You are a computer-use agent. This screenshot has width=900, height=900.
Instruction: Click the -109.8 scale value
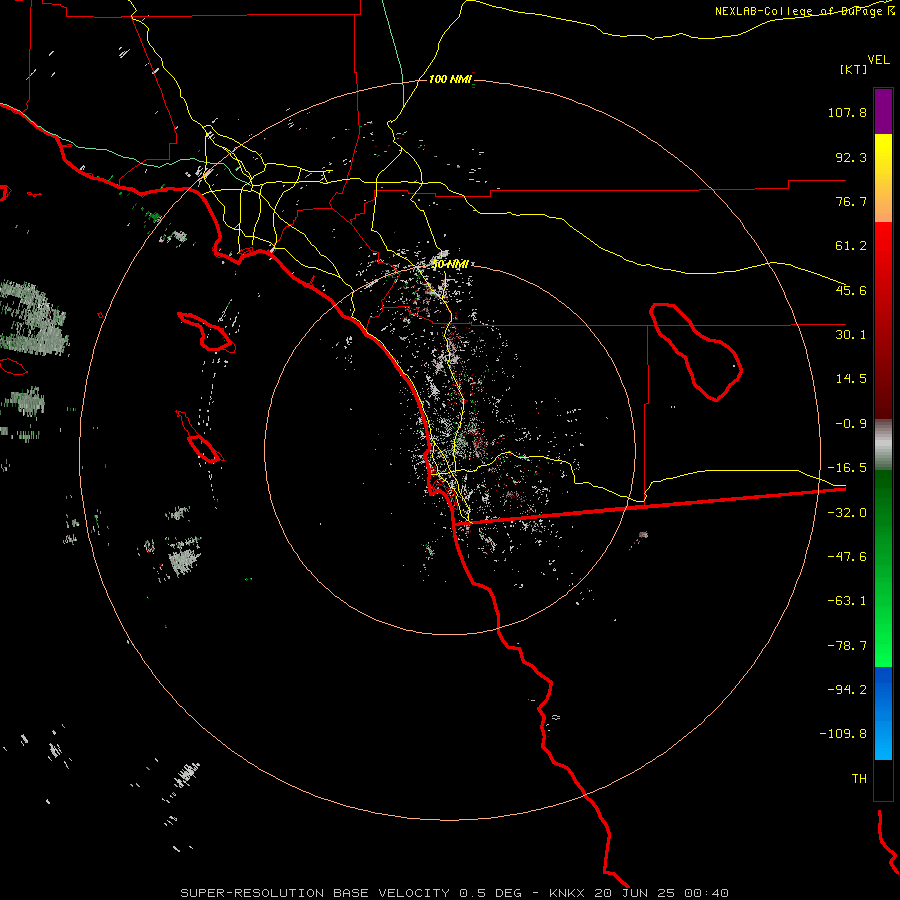(843, 734)
